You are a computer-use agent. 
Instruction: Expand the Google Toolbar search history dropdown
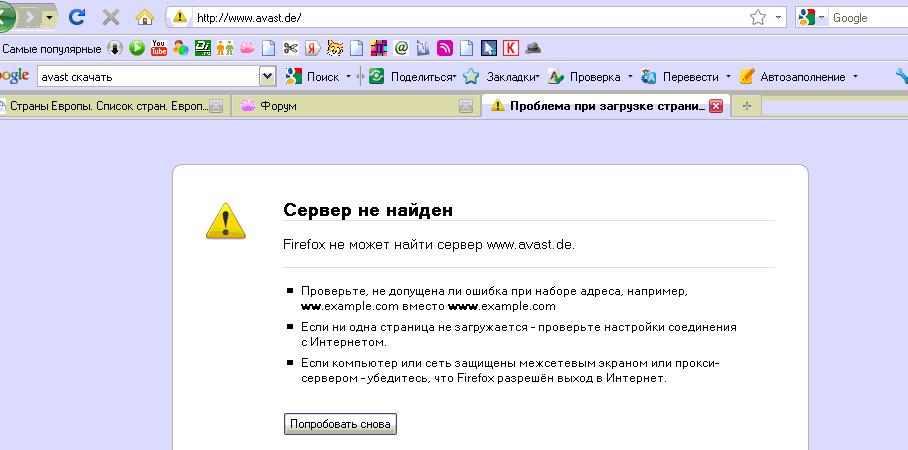coord(267,76)
